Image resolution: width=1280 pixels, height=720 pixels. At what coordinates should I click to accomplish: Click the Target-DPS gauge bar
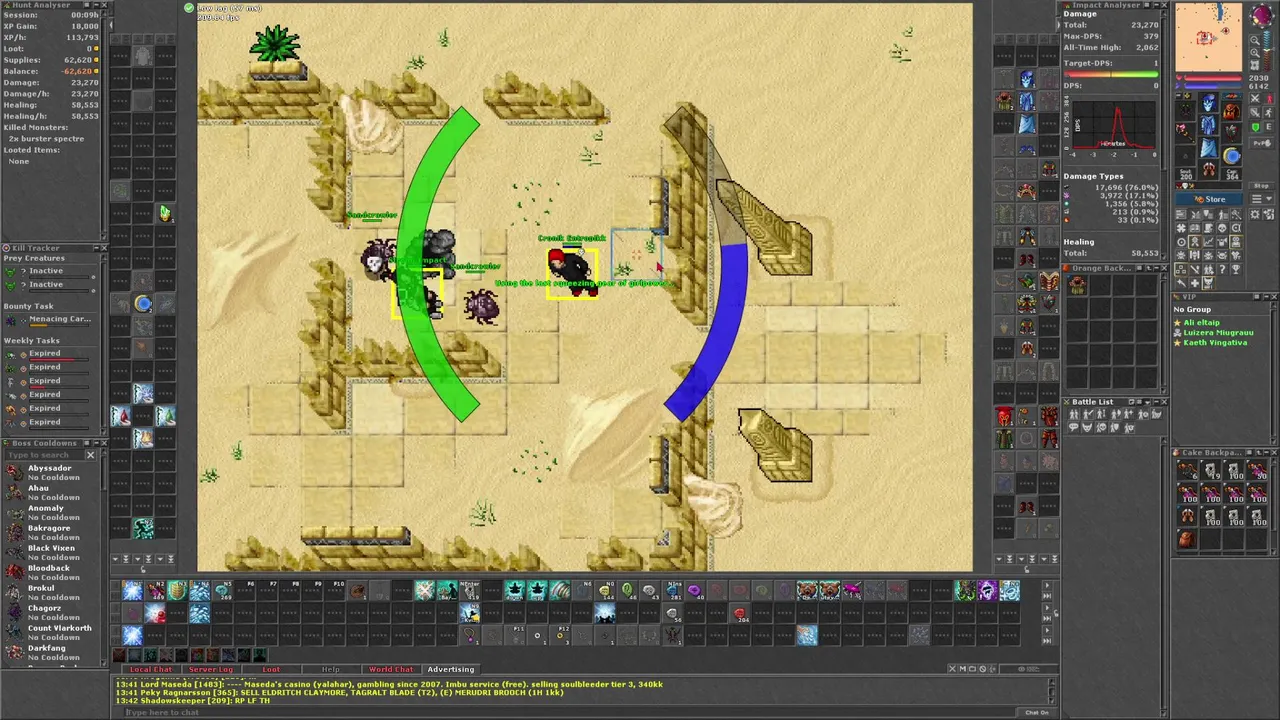(1110, 74)
